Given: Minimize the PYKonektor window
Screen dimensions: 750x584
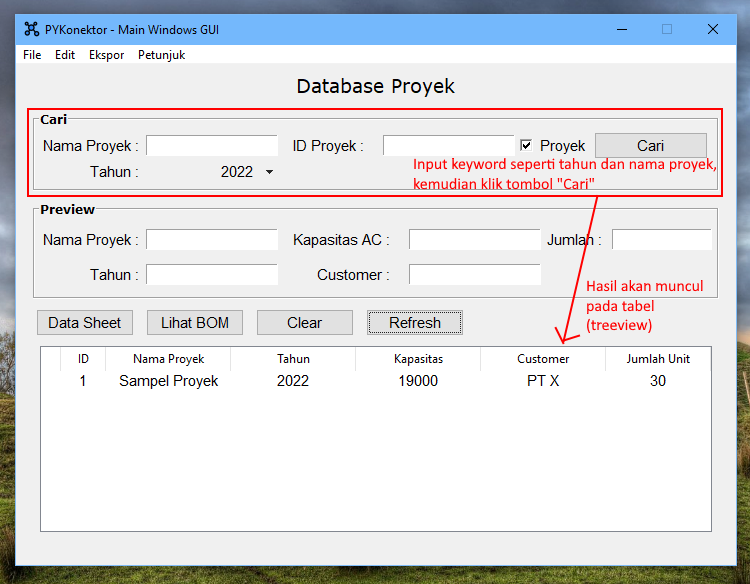Looking at the screenshot, I should [x=622, y=29].
